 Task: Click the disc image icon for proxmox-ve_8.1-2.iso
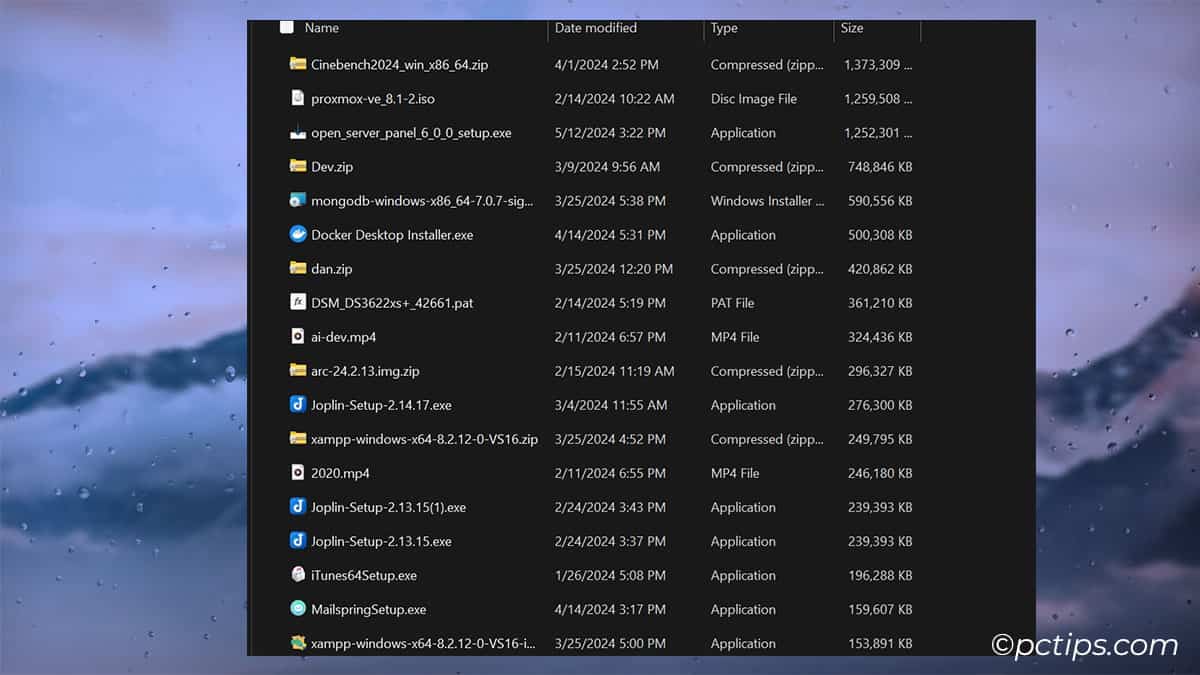point(298,98)
